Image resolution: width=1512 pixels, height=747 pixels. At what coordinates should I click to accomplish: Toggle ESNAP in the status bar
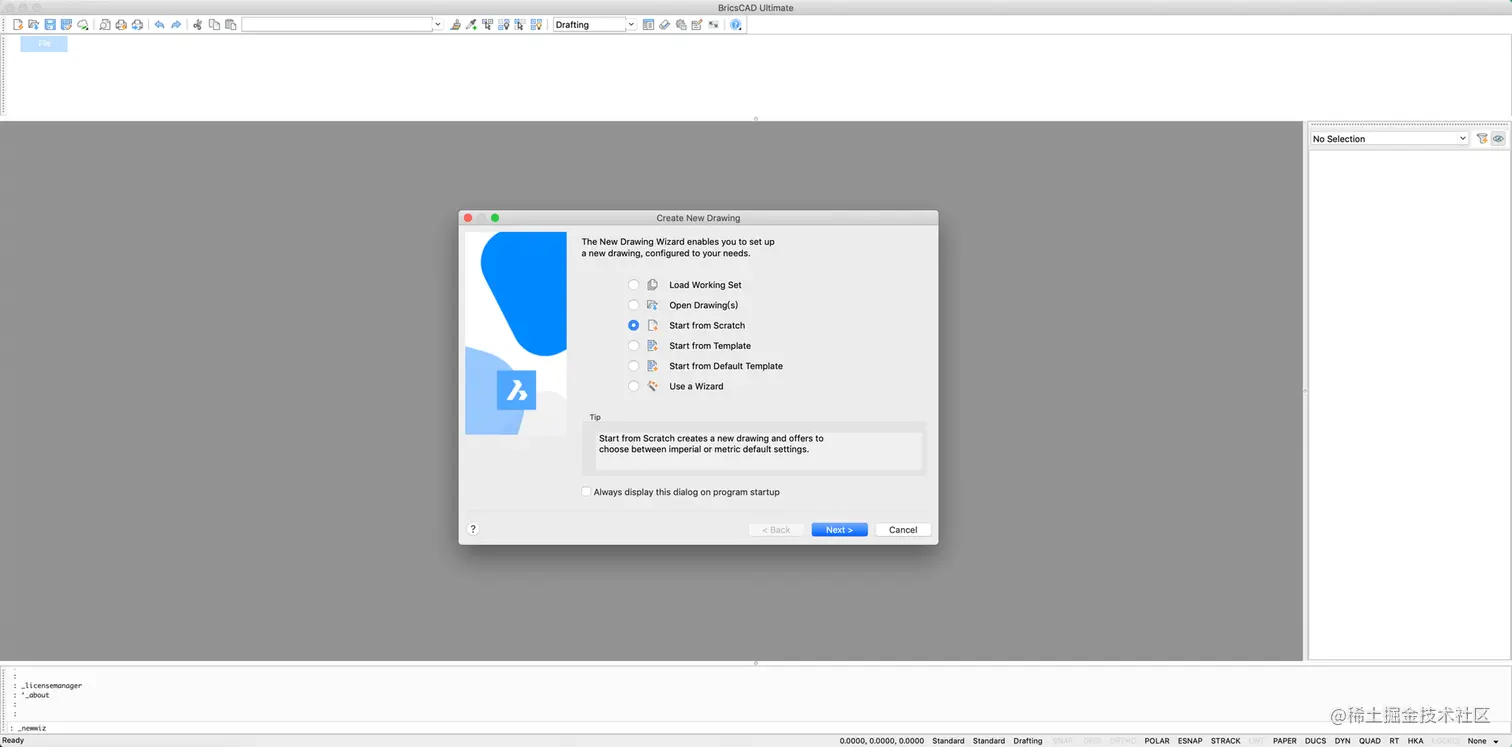(x=1190, y=741)
